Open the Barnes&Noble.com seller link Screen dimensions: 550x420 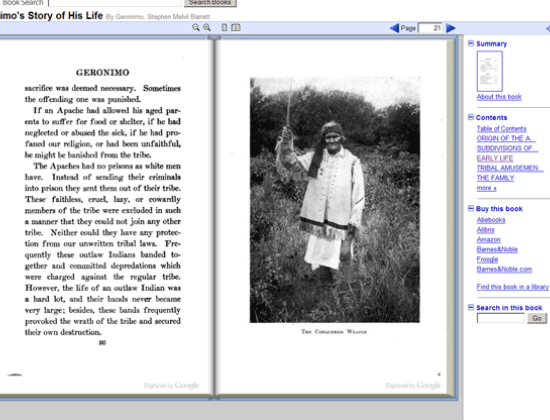(504, 269)
